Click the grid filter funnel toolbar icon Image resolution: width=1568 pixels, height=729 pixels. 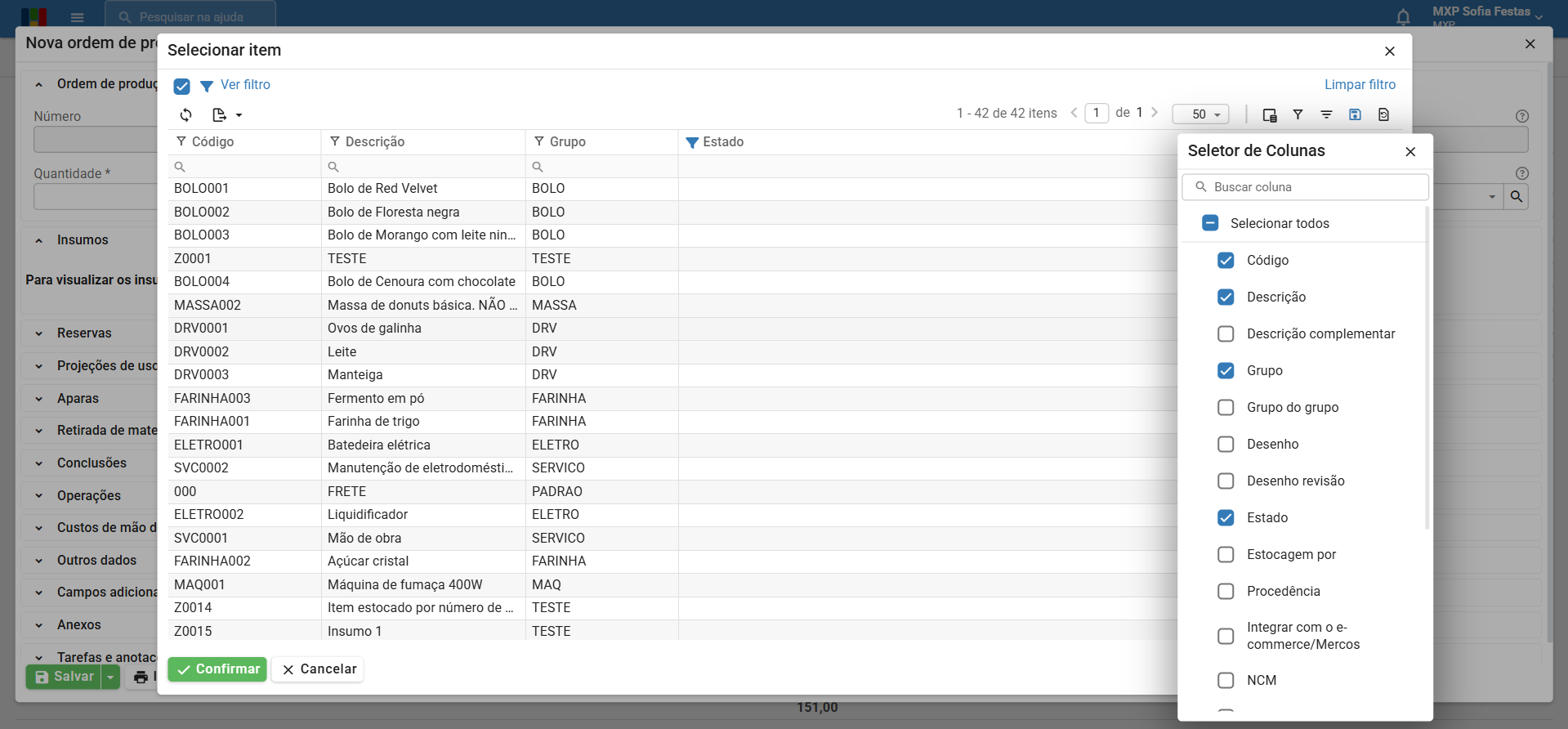pos(1298,115)
